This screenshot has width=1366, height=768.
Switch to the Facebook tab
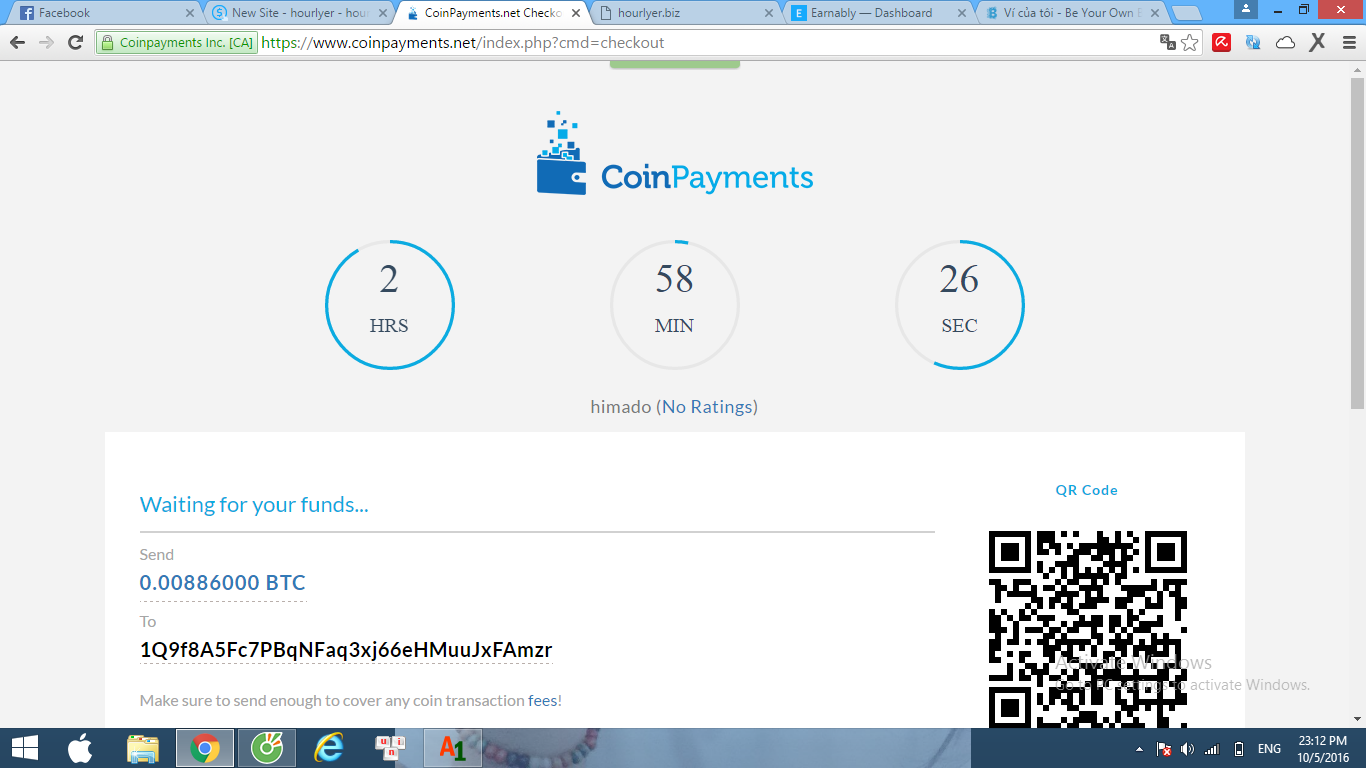pos(107,13)
